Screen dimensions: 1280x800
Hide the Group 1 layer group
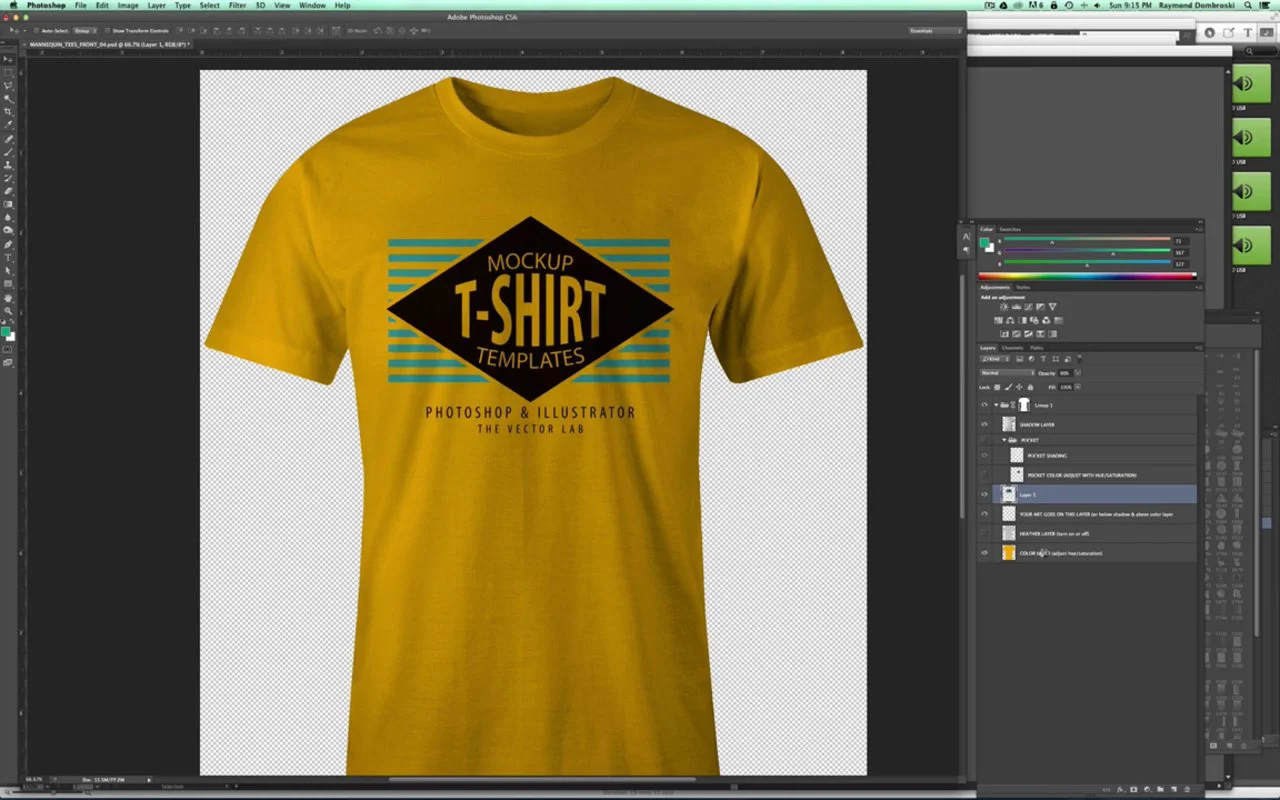click(984, 405)
